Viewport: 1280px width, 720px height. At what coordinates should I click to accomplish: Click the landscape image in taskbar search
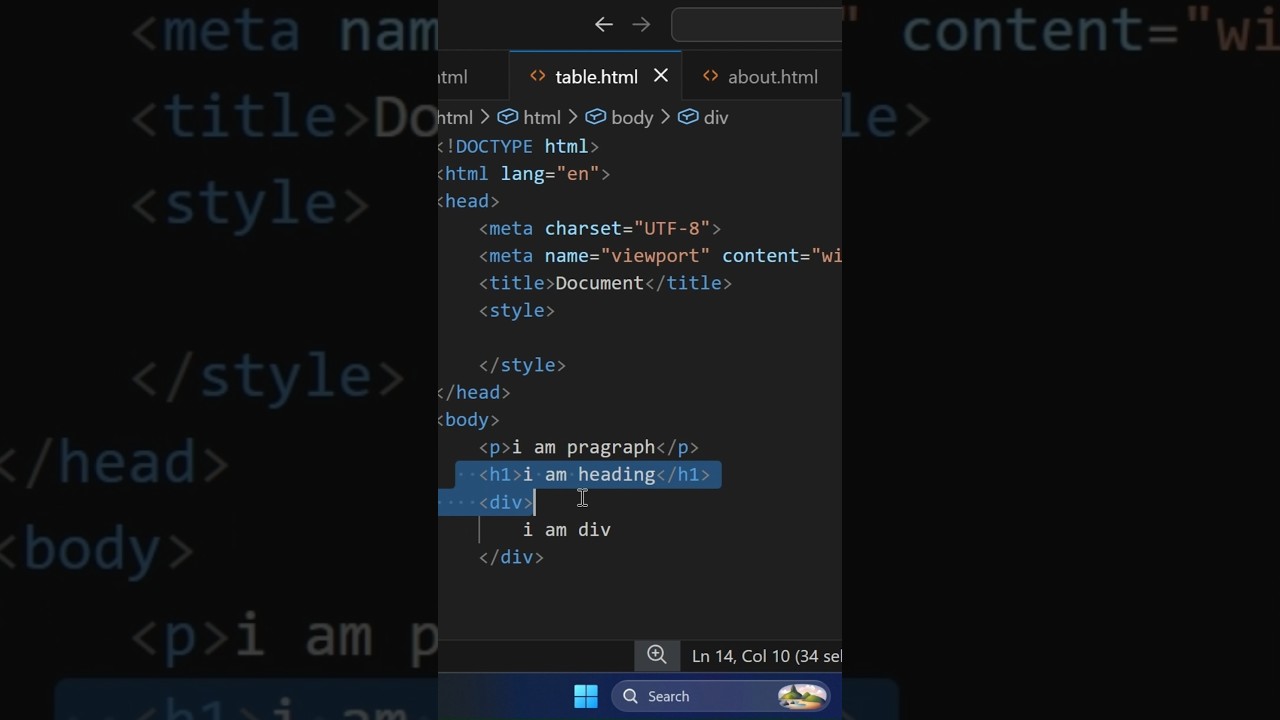tap(802, 696)
